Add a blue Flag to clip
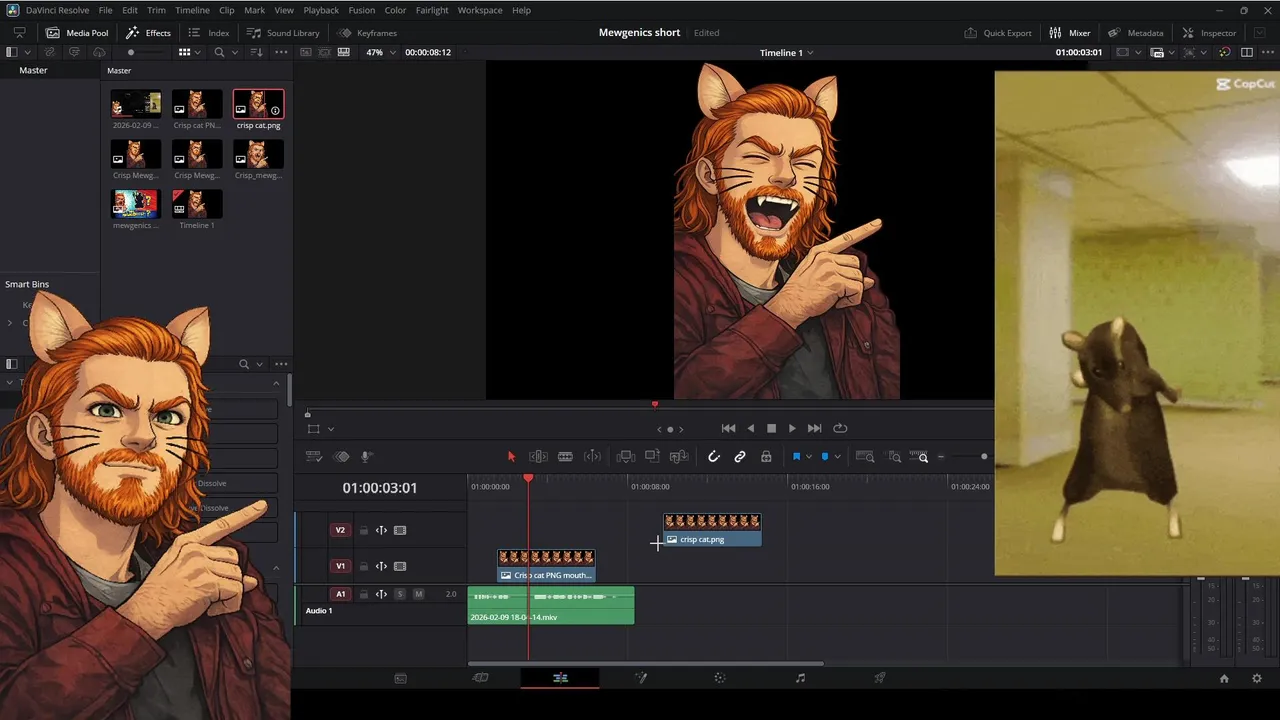This screenshot has width=1280, height=720. (x=797, y=456)
